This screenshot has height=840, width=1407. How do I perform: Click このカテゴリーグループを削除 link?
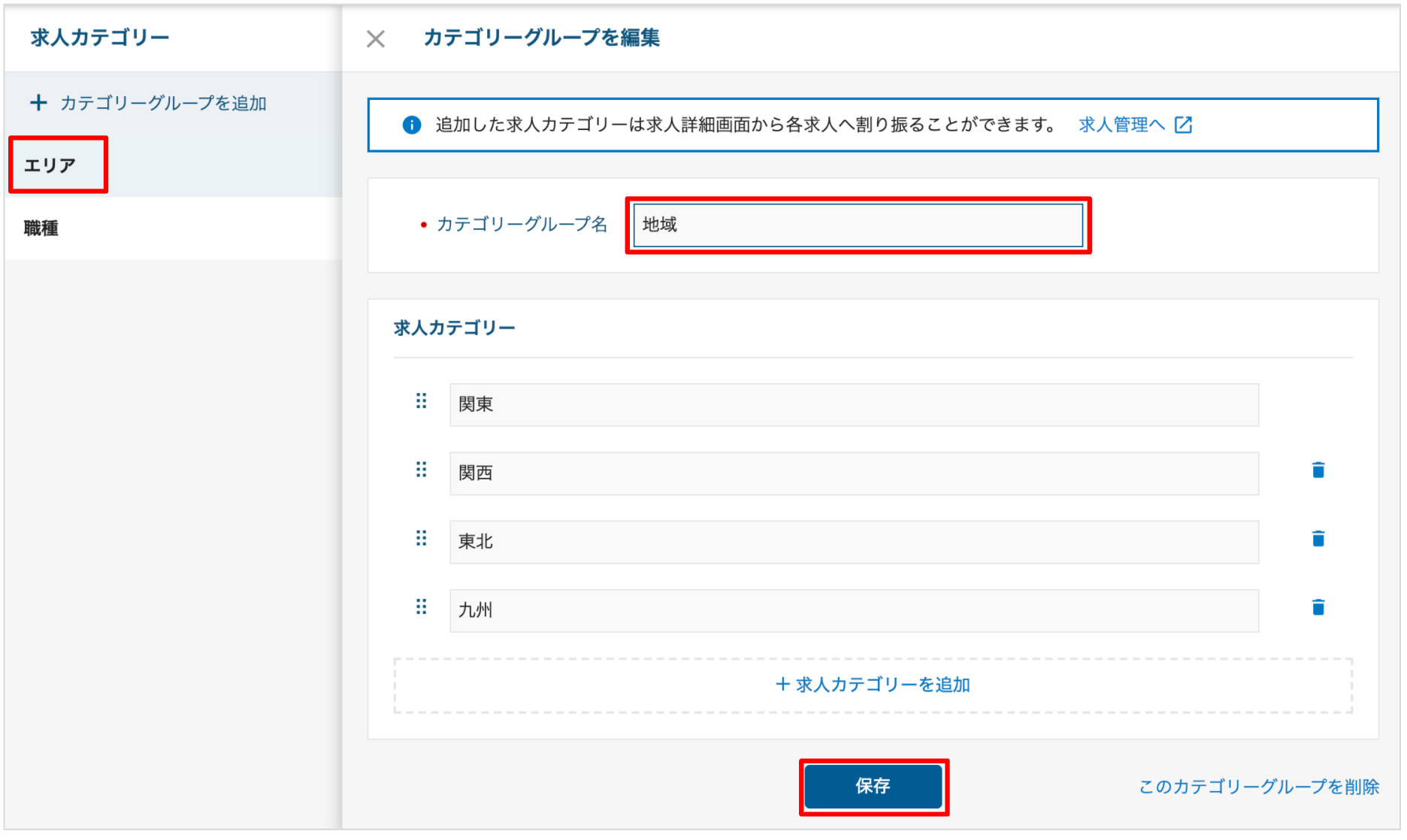[1259, 787]
